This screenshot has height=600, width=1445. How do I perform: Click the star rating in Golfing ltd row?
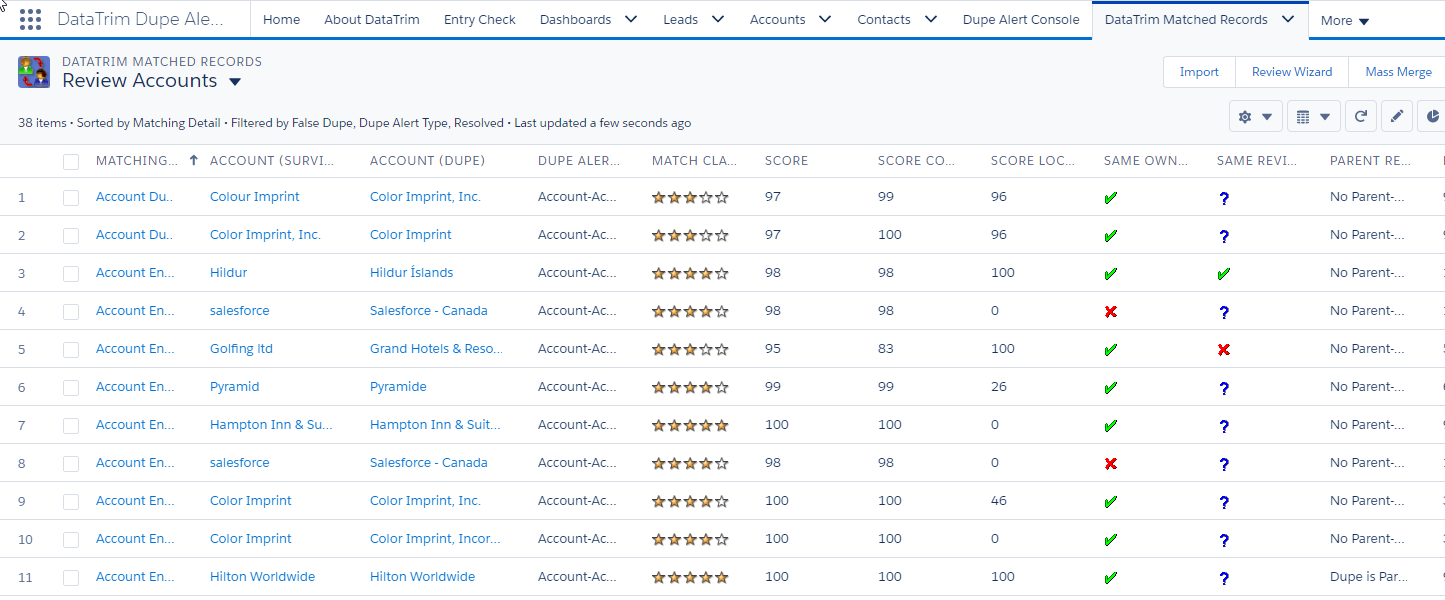pos(690,349)
